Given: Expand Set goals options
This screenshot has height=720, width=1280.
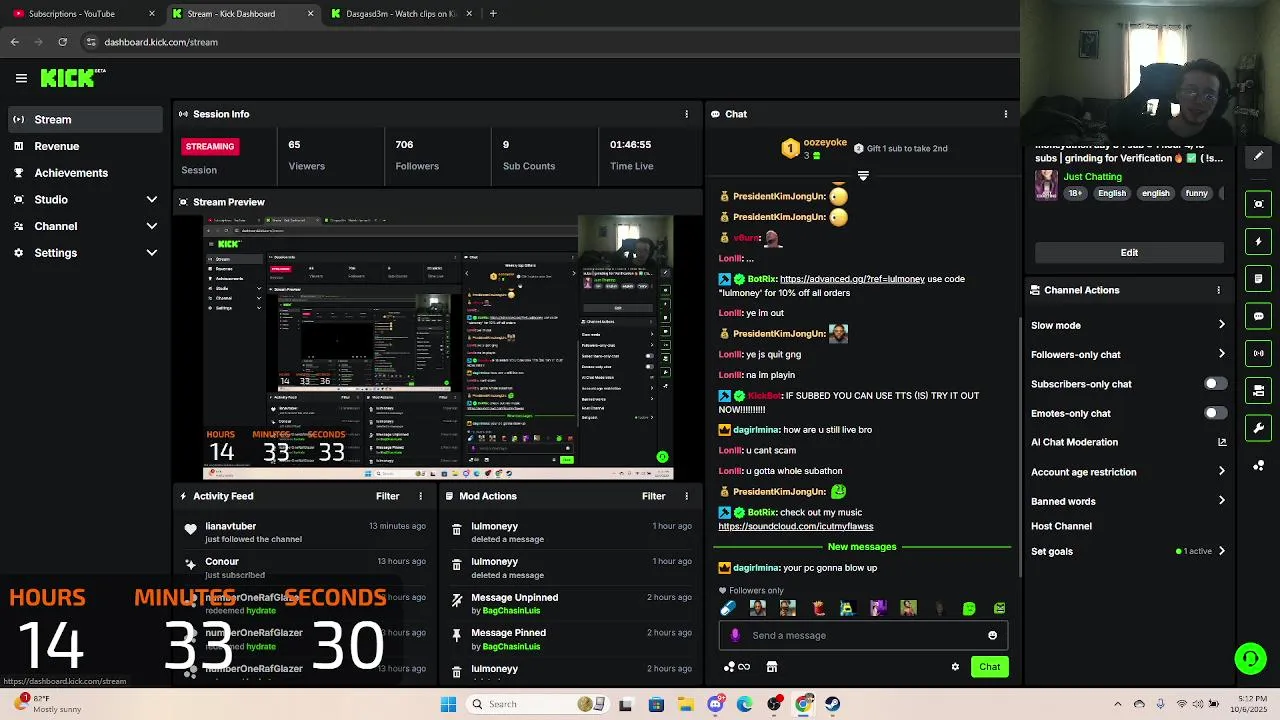Looking at the screenshot, I should 1222,551.
